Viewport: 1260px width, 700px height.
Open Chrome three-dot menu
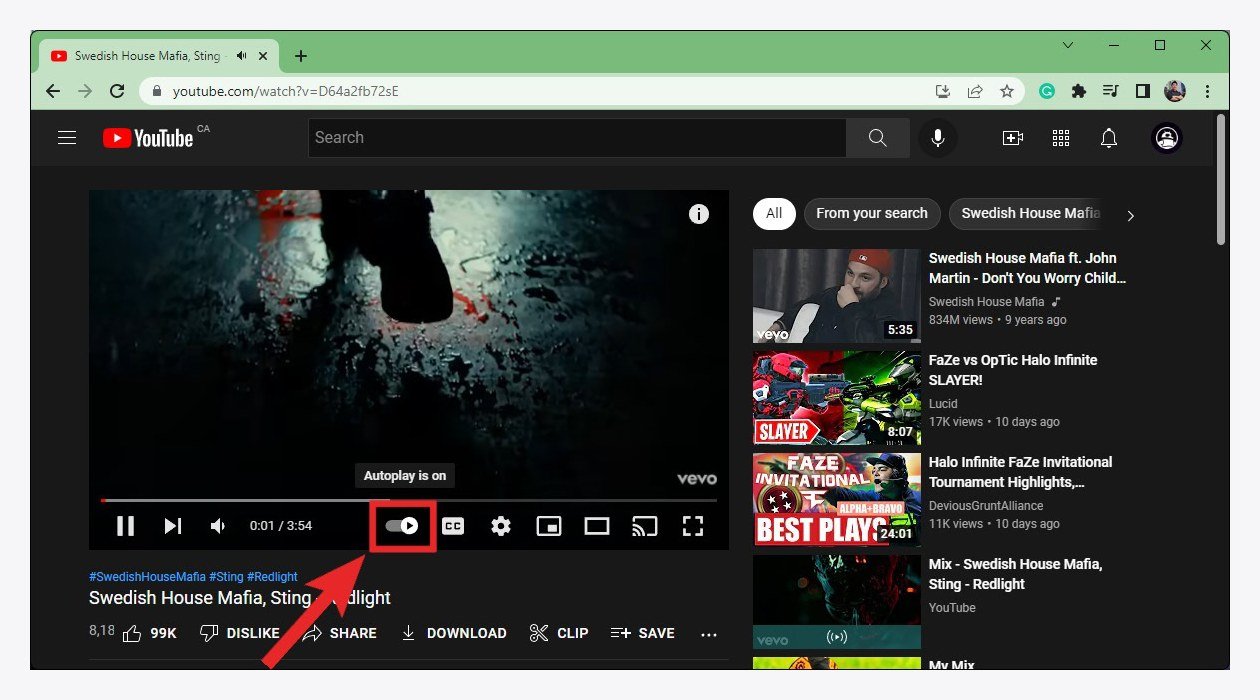[x=1207, y=91]
